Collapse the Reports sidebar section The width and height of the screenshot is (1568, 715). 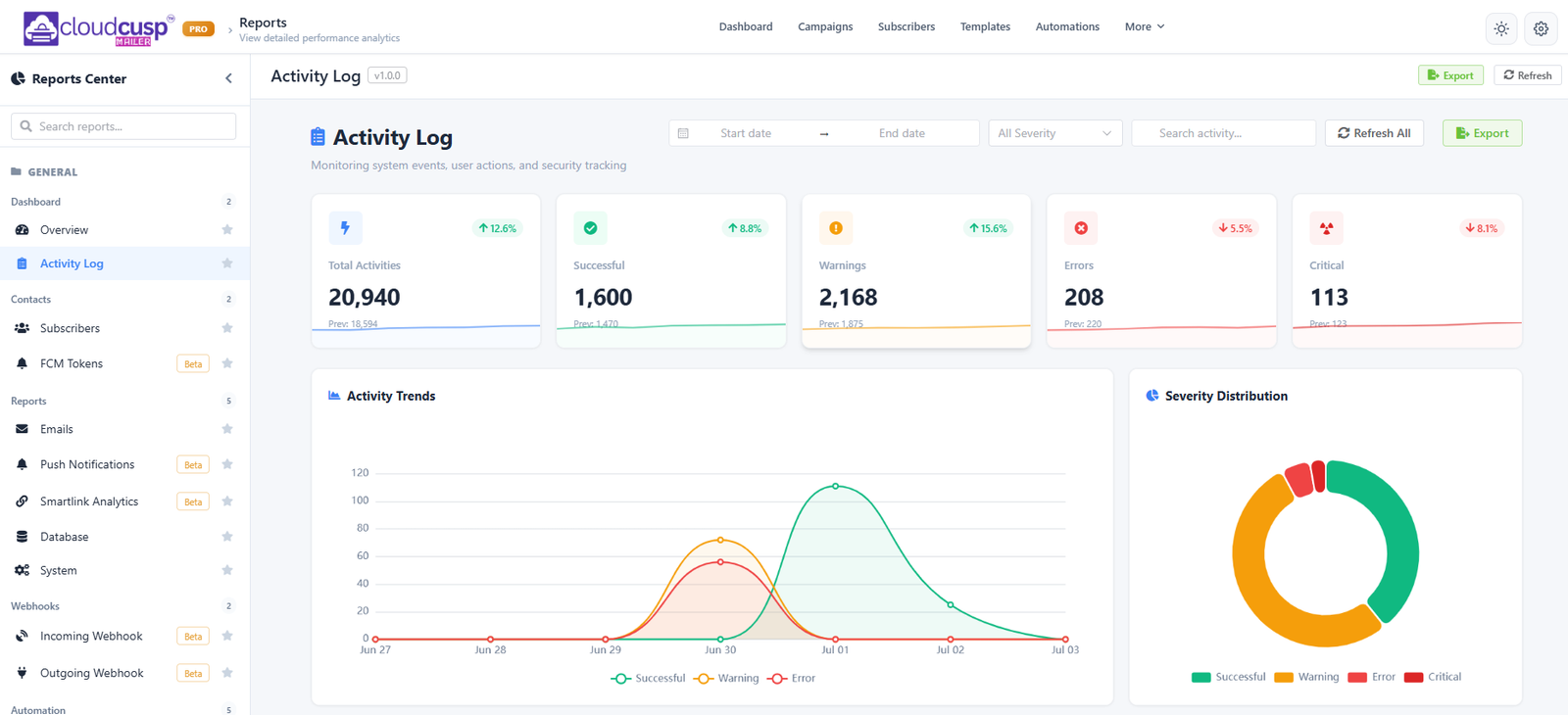tap(123, 401)
